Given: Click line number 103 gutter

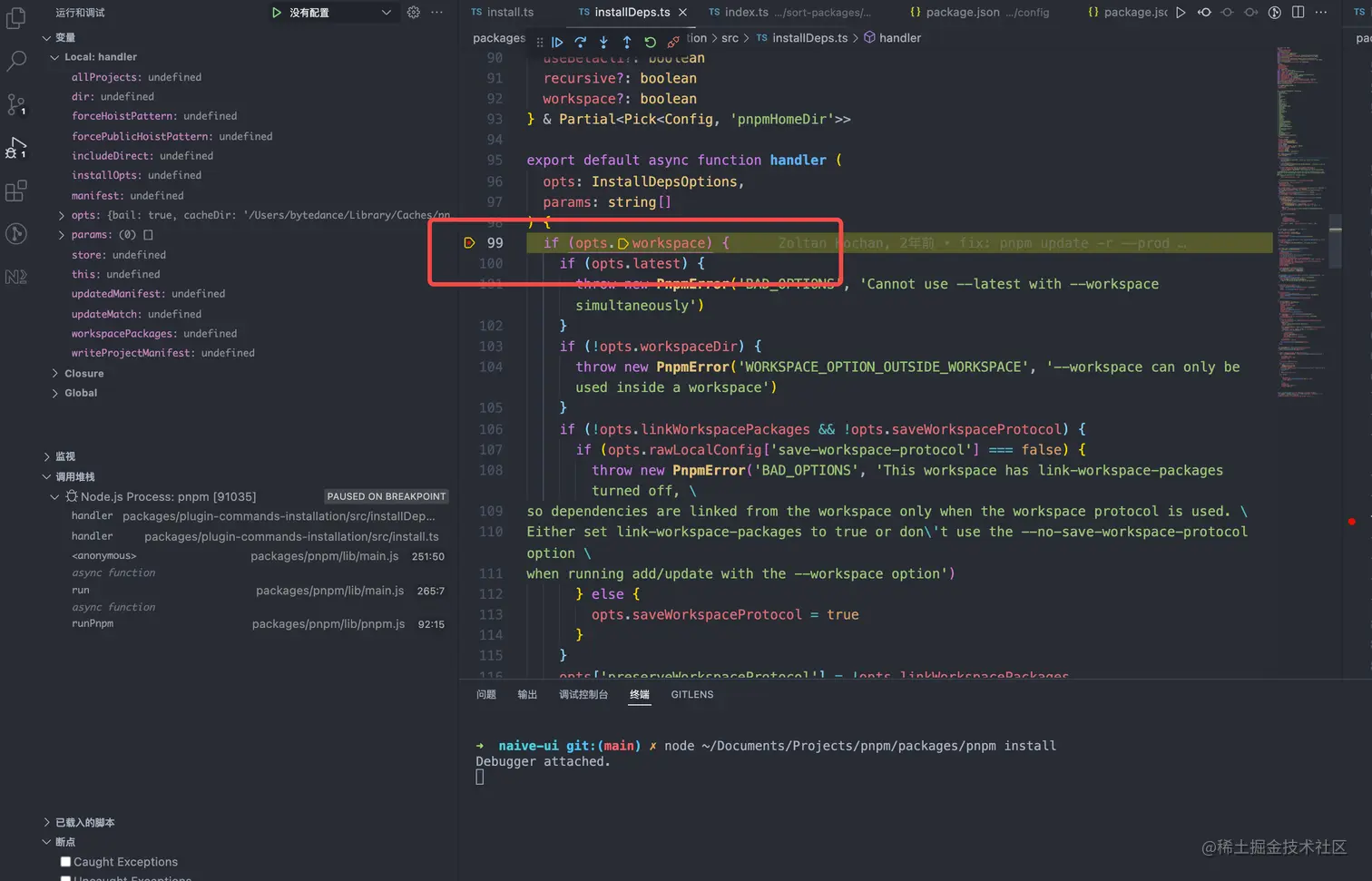Looking at the screenshot, I should point(491,347).
